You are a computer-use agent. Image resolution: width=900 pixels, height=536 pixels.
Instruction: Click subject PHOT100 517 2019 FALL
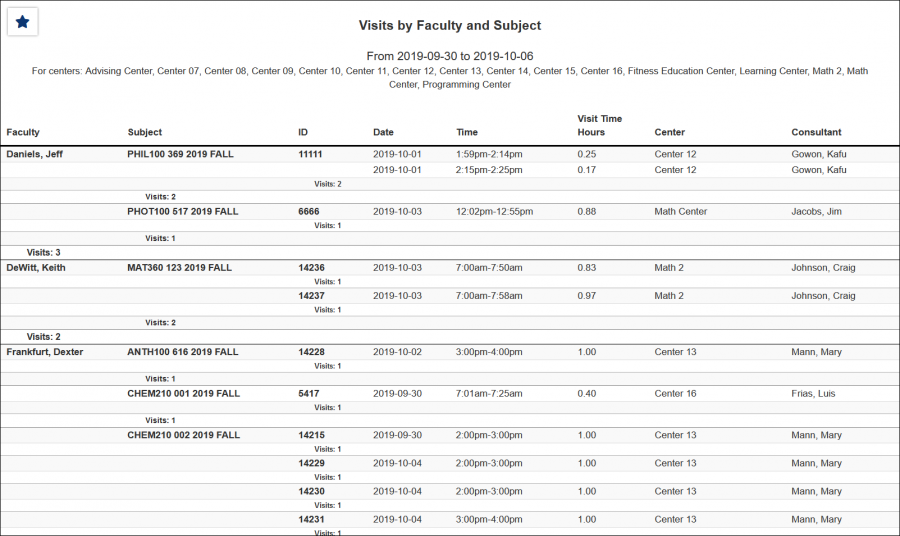click(183, 212)
